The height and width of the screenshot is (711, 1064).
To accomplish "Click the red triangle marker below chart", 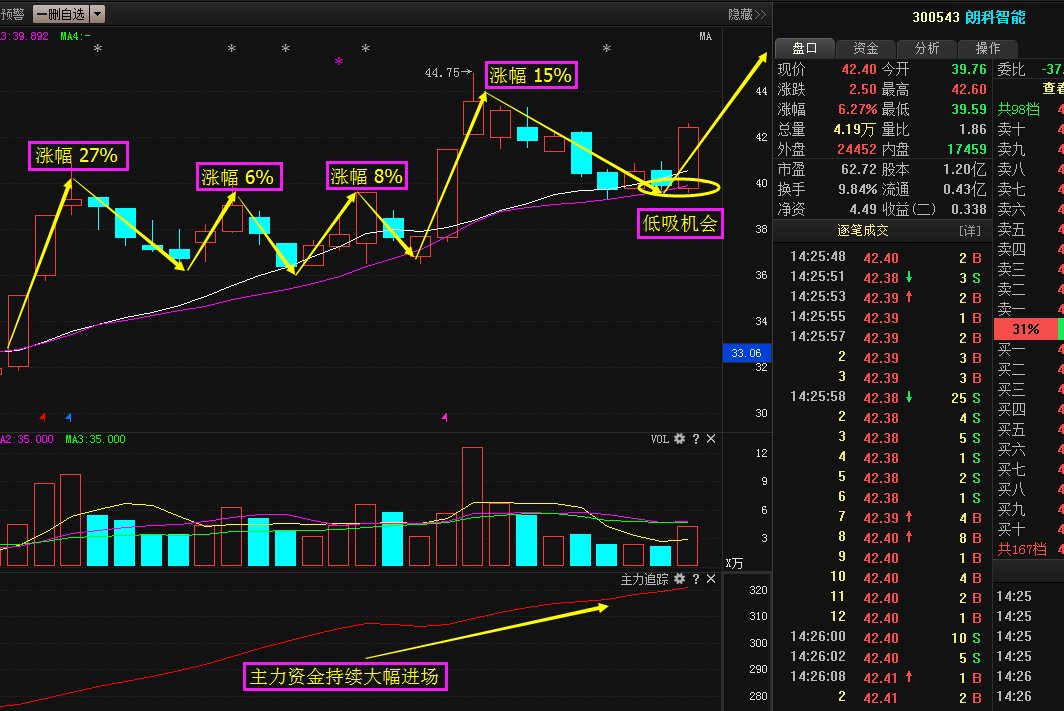I will (42, 416).
